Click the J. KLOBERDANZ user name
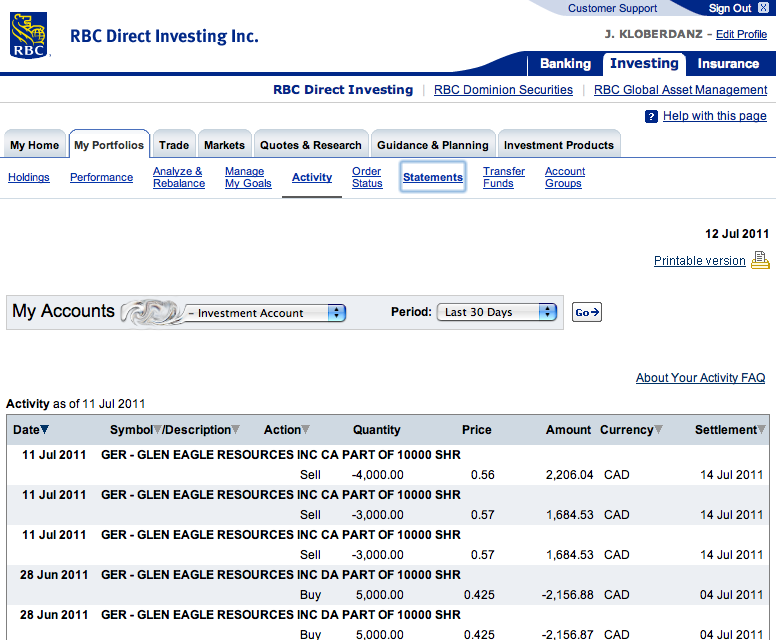The height and width of the screenshot is (640, 776). pos(653,34)
